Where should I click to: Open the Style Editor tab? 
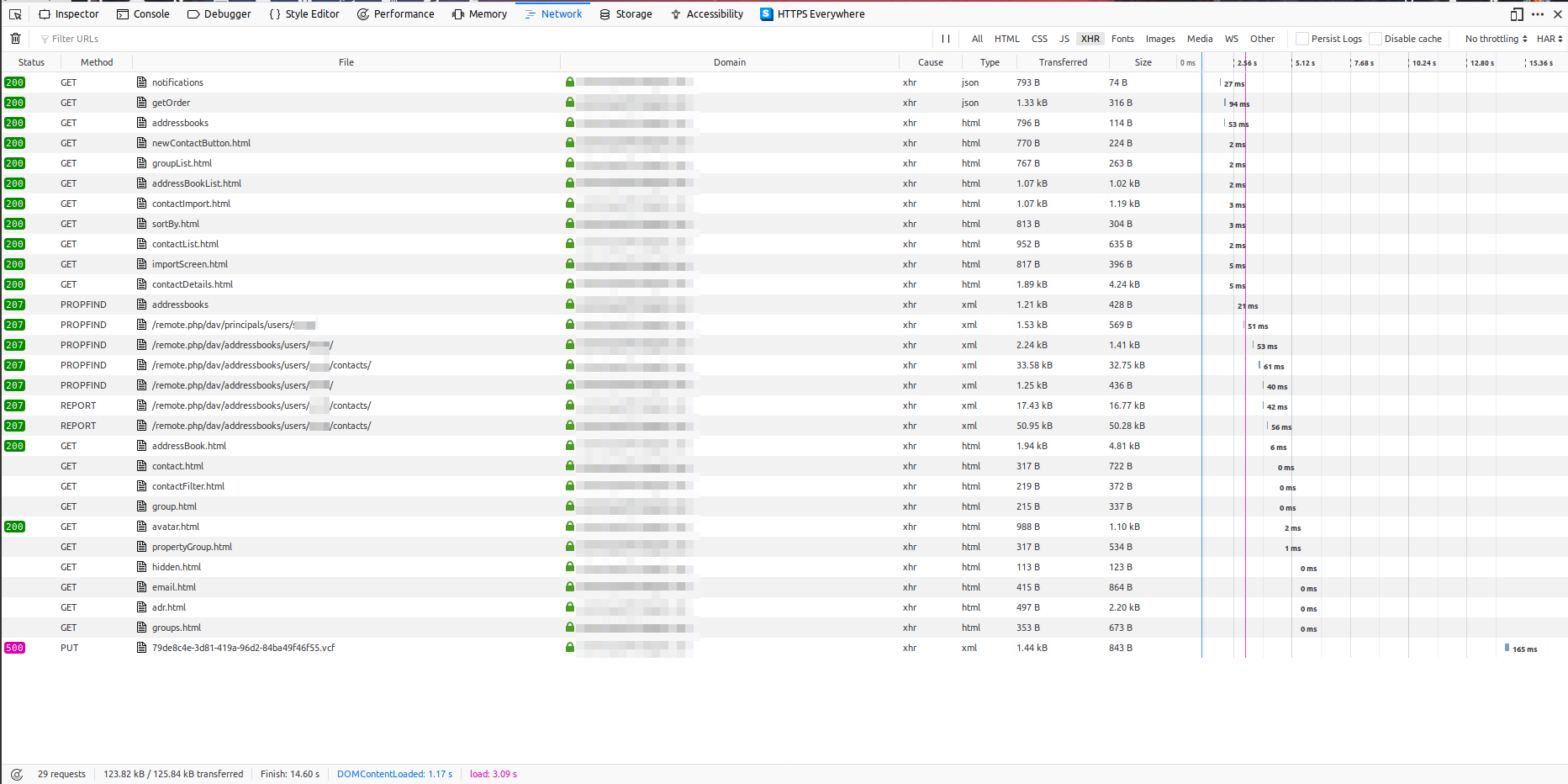point(304,14)
